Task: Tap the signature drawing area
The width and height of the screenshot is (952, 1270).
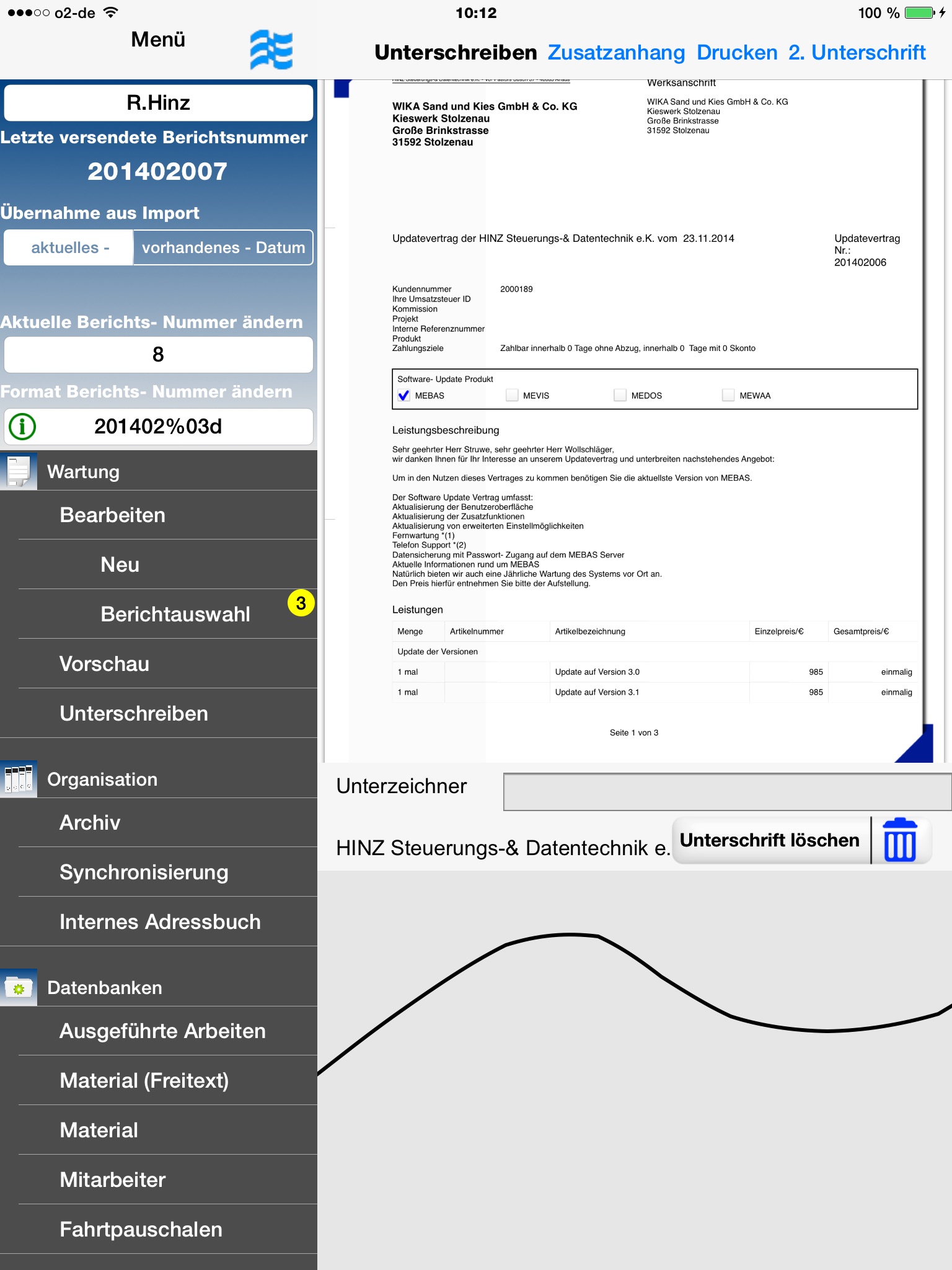Action: [635, 1070]
